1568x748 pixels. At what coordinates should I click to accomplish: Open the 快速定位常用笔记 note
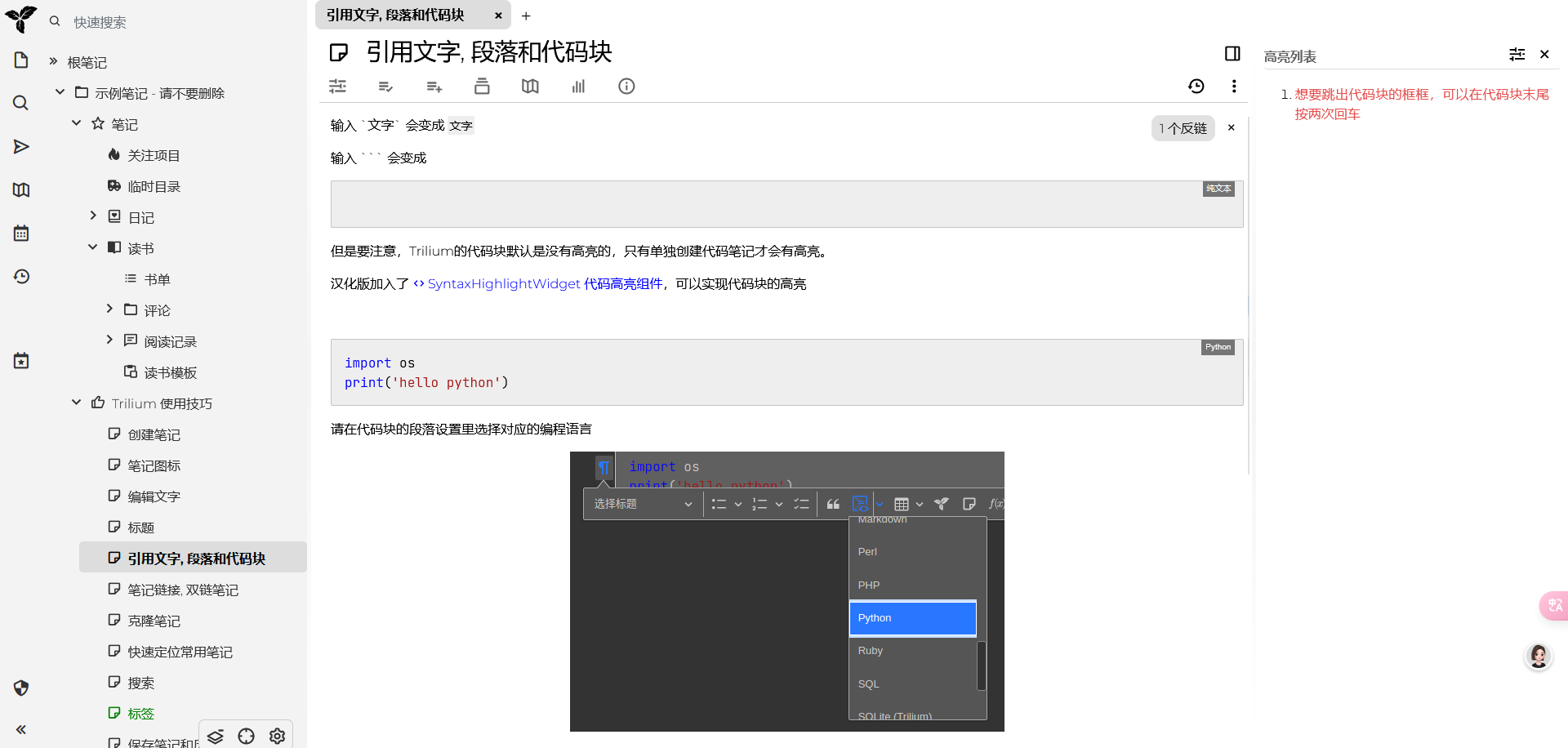(x=180, y=652)
